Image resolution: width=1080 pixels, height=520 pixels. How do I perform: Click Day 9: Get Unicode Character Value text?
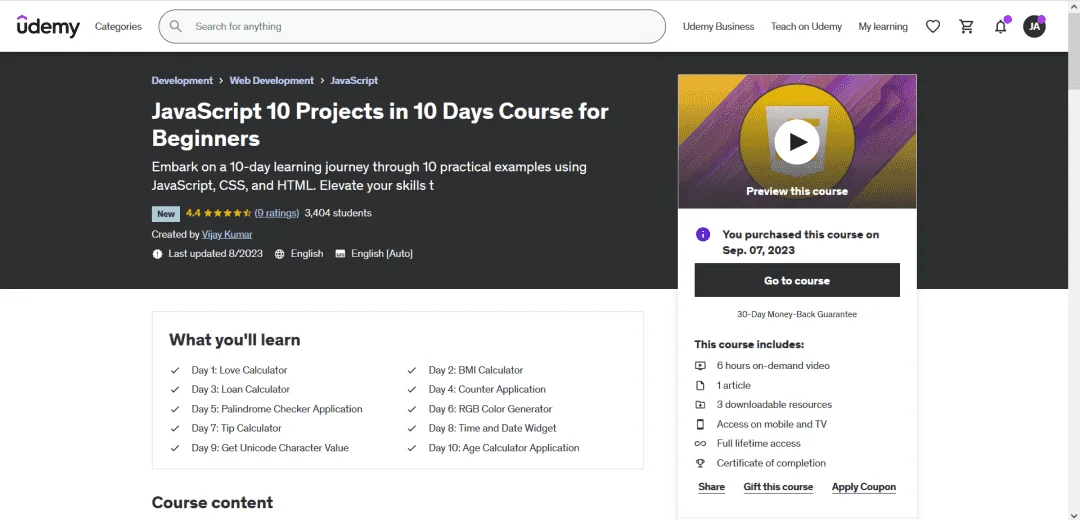coord(270,448)
